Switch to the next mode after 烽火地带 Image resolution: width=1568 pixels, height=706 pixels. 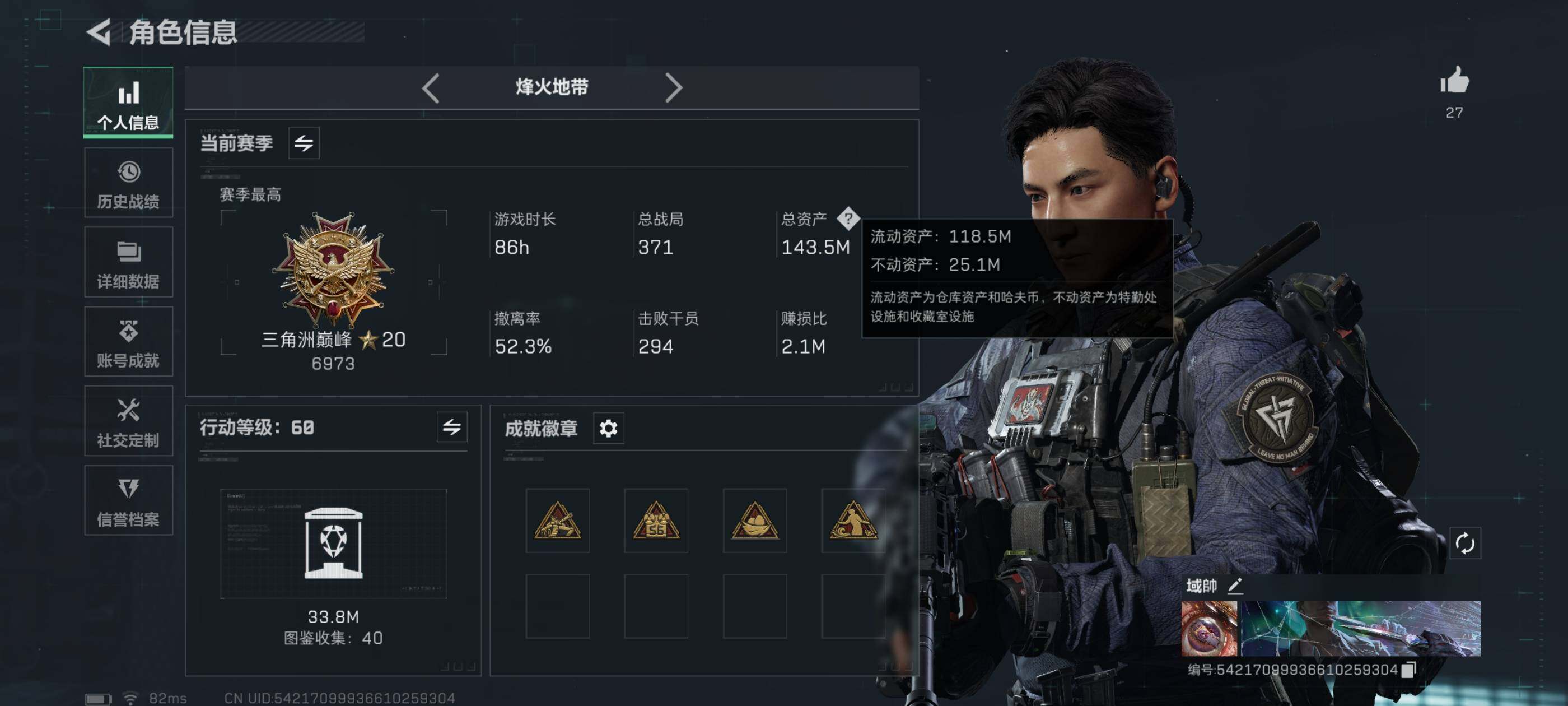(673, 88)
